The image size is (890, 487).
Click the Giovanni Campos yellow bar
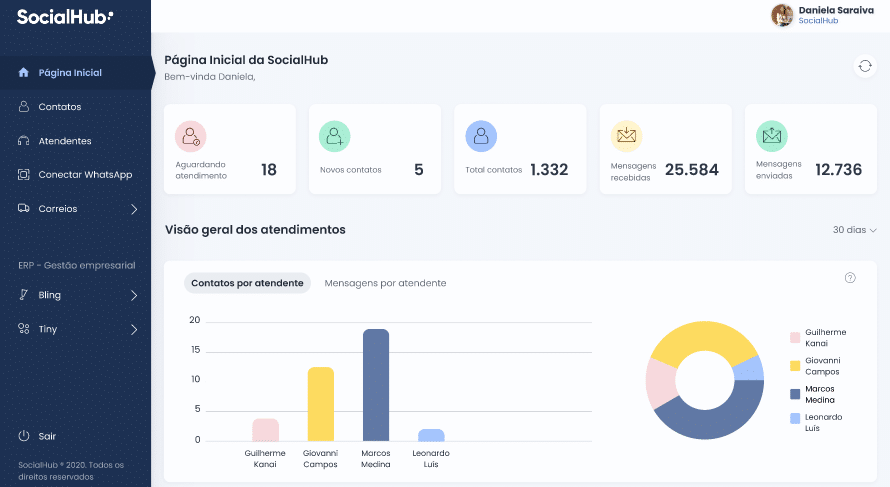320,404
